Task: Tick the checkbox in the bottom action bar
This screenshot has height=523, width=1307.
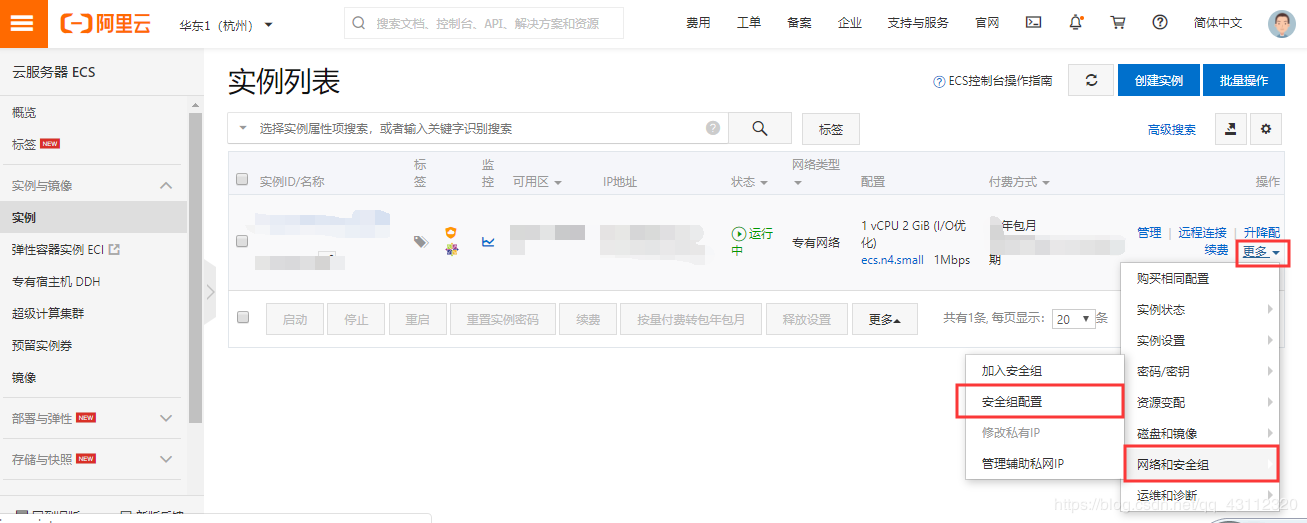Action: [x=242, y=317]
